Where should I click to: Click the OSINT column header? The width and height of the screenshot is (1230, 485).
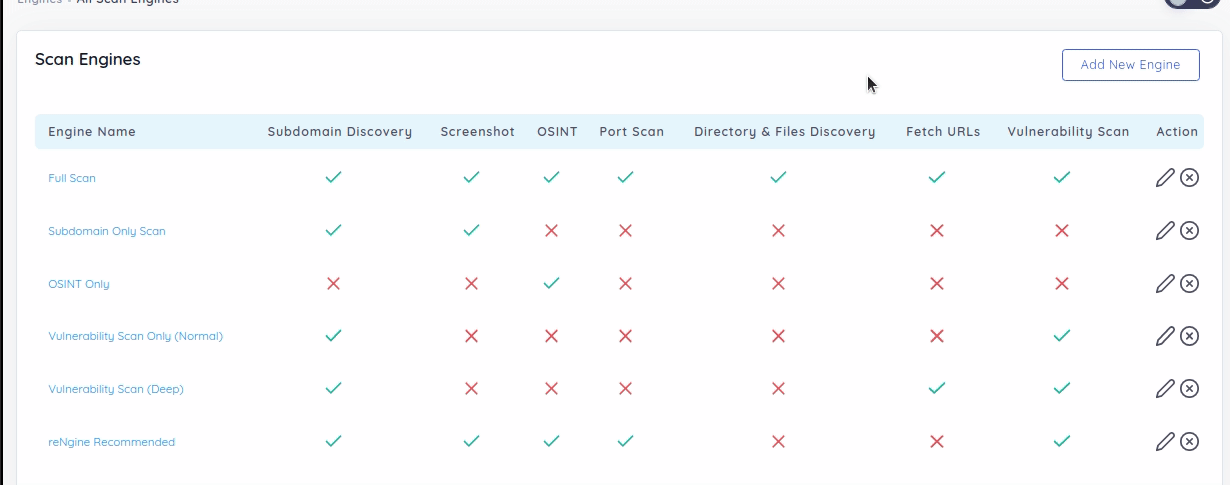(x=557, y=132)
